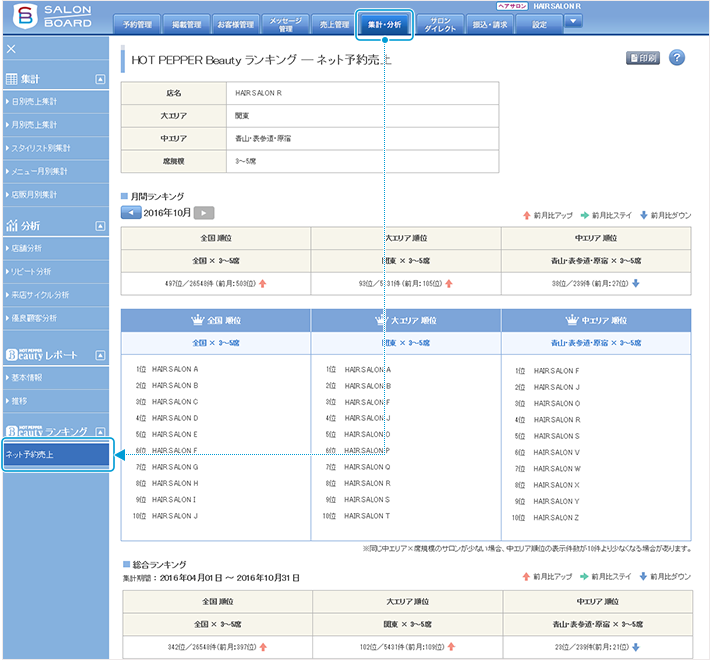Switch to the 予約管理 tab
This screenshot has width=710, height=660.
[x=136, y=24]
